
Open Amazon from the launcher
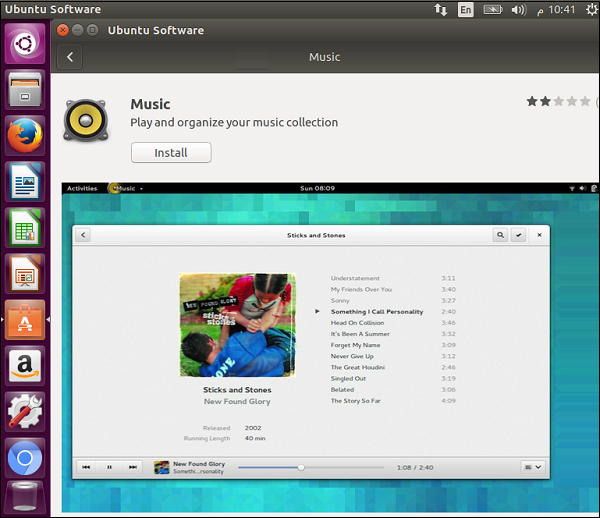25,365
